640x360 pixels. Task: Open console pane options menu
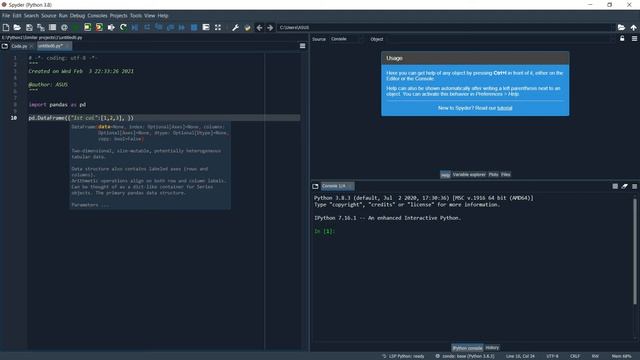pos(634,186)
